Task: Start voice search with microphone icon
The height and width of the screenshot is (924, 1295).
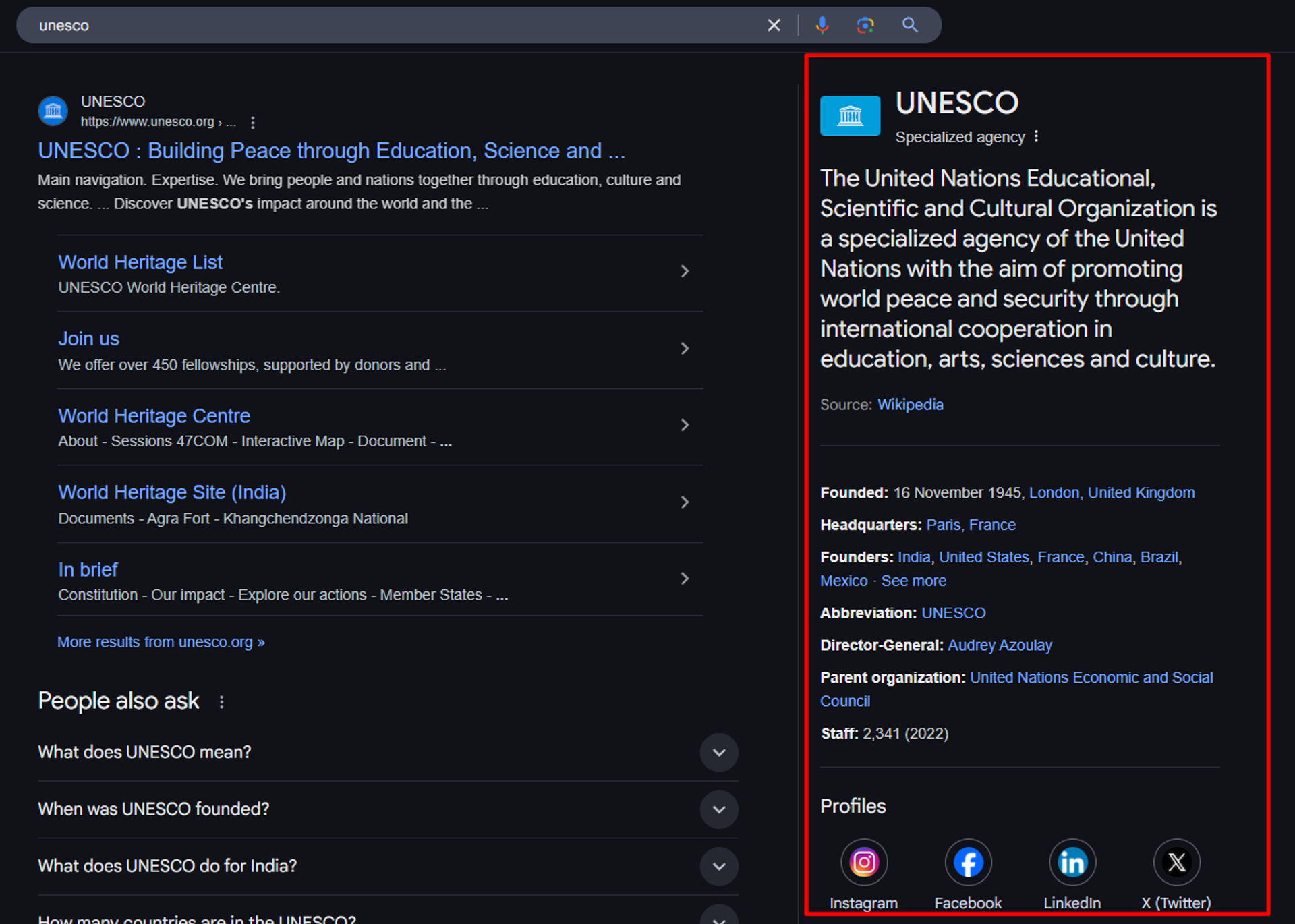Action: (x=822, y=26)
